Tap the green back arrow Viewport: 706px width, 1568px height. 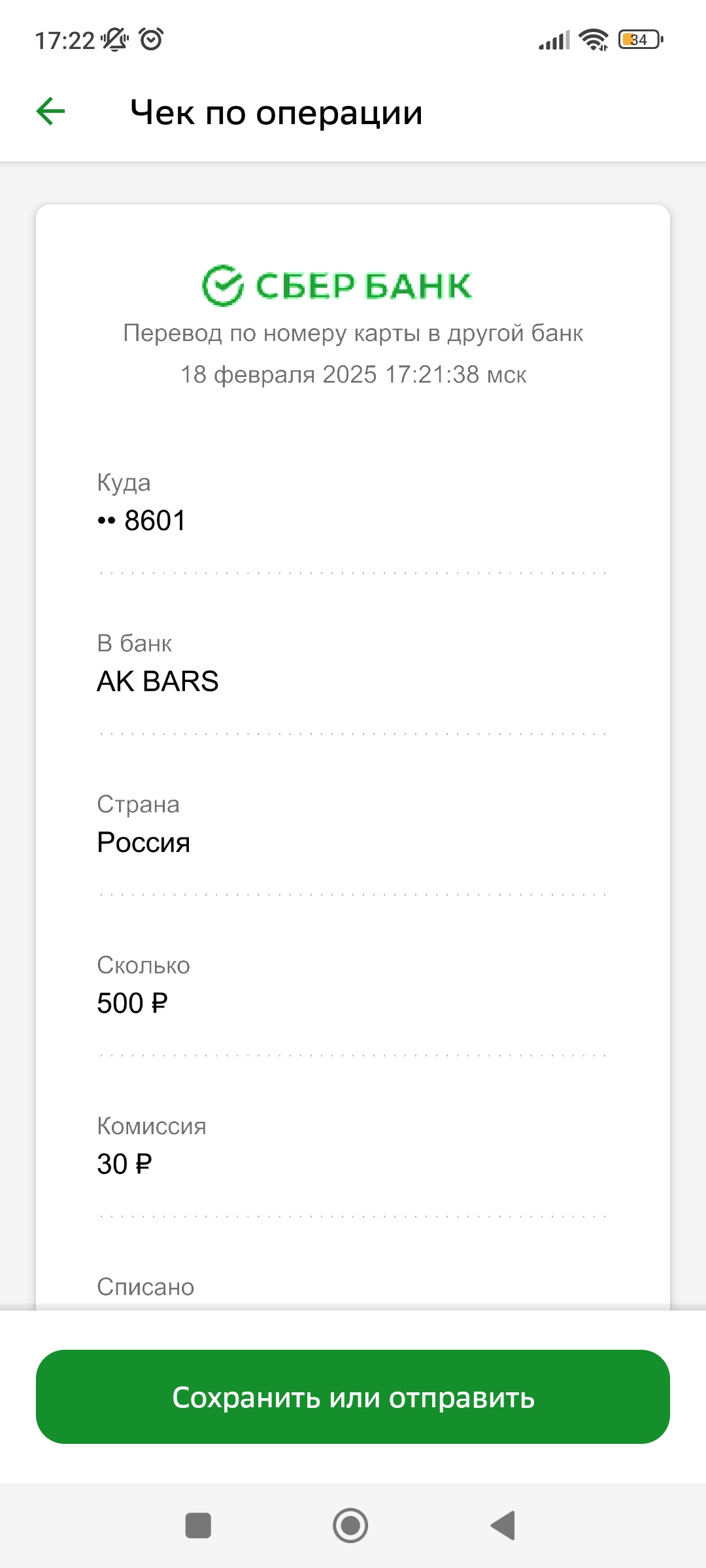51,111
